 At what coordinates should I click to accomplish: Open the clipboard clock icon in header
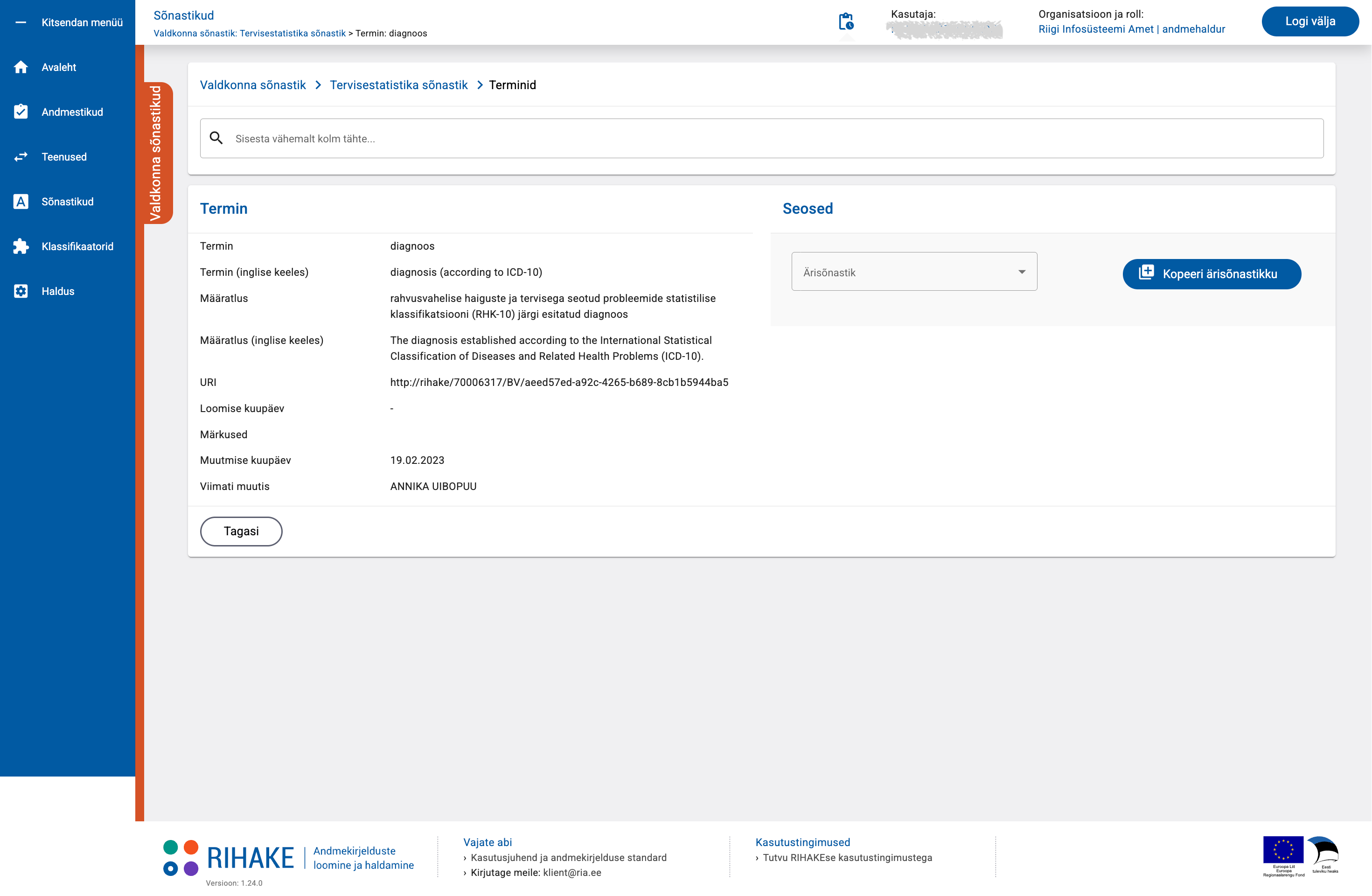click(846, 22)
